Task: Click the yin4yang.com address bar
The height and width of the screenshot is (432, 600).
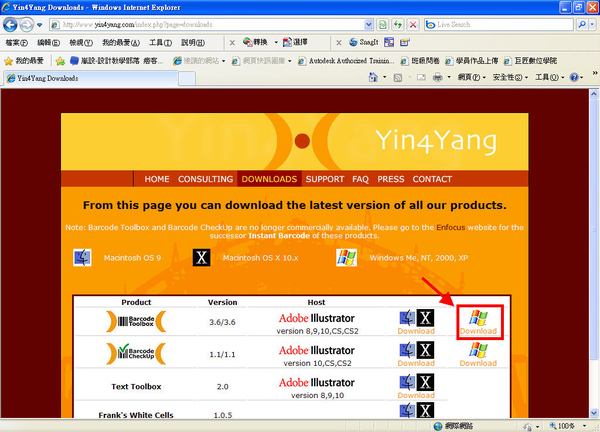Action: (207, 25)
